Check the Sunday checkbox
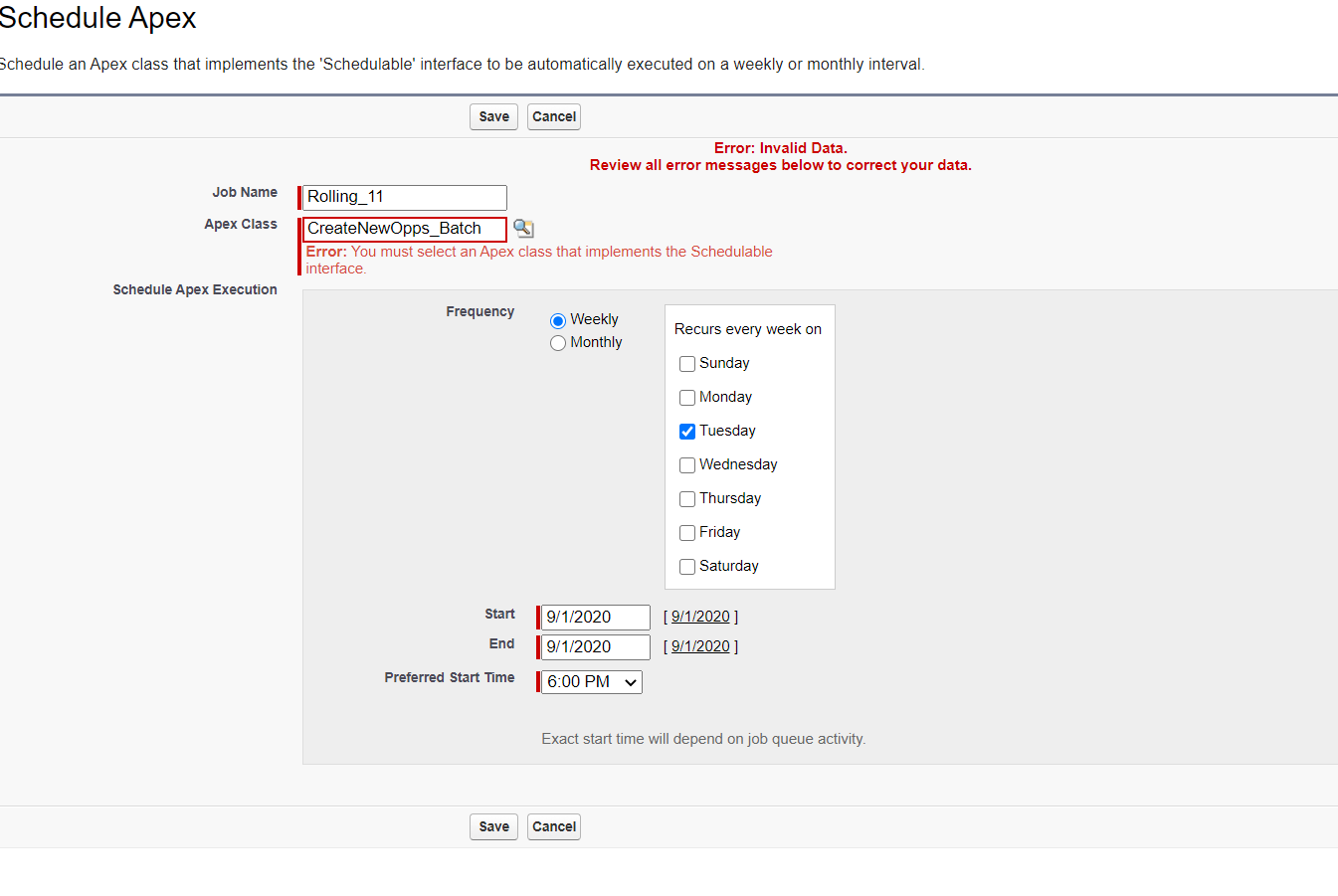 click(687, 364)
